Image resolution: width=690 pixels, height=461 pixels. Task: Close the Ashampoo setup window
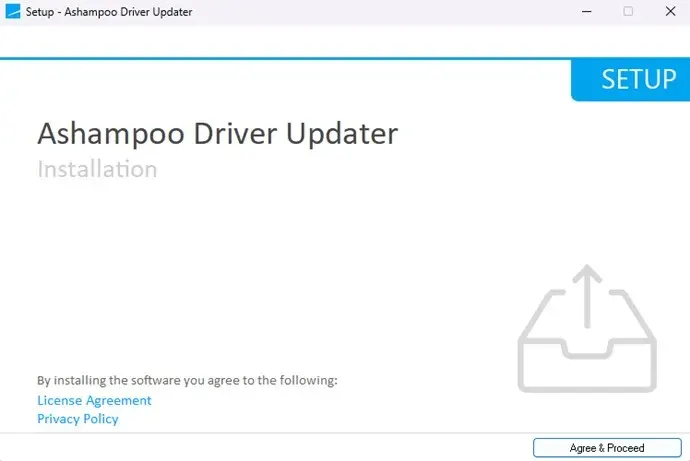670,11
